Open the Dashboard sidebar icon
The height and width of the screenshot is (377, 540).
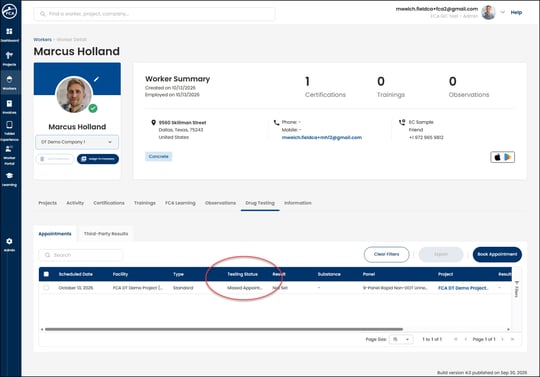[x=9, y=35]
